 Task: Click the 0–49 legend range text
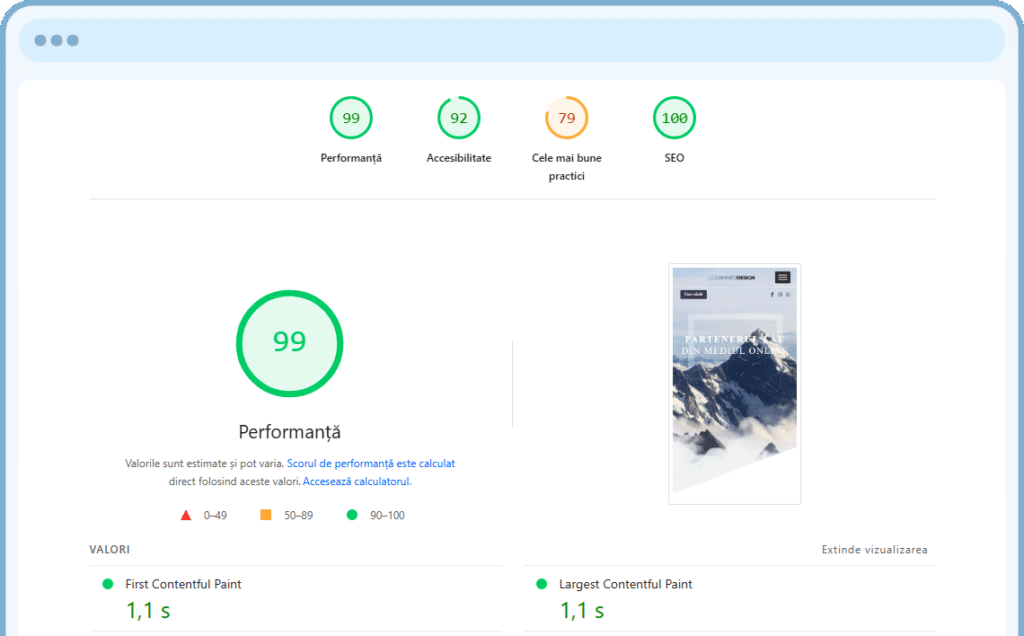pyautogui.click(x=215, y=515)
